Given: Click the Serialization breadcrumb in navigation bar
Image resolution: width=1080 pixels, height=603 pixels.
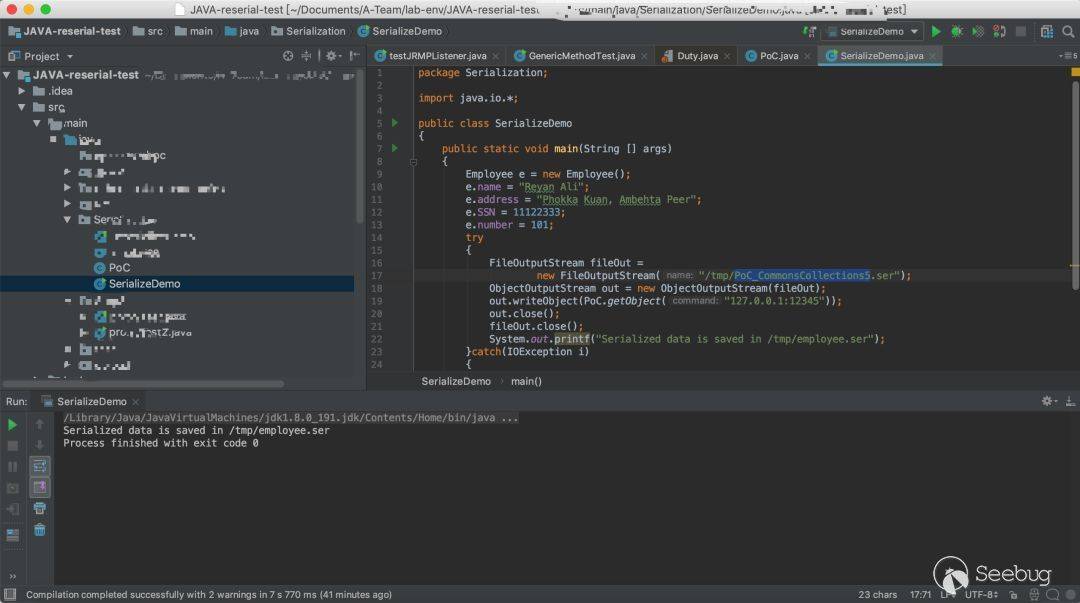Looking at the screenshot, I should coord(315,31).
